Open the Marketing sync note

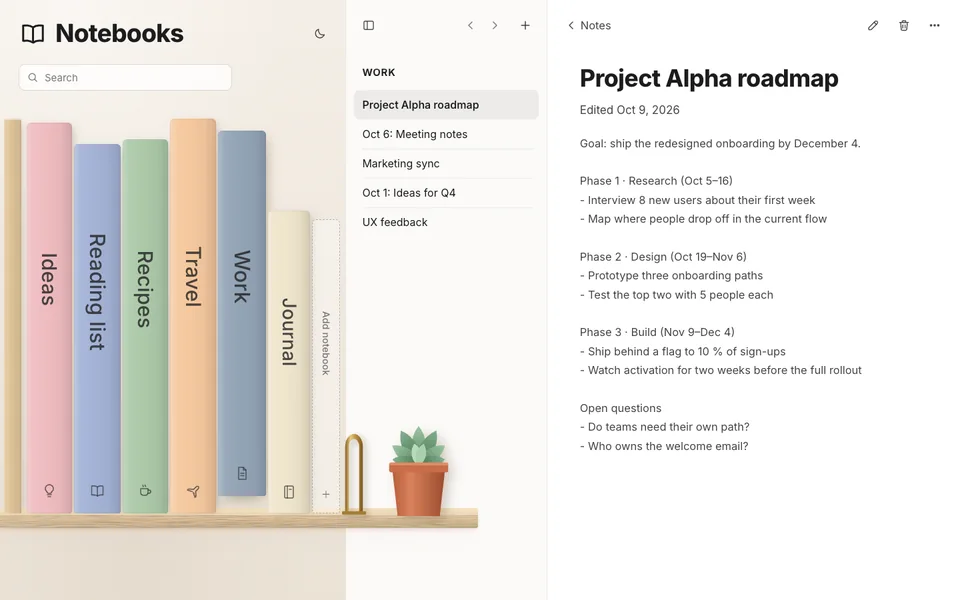(x=446, y=163)
